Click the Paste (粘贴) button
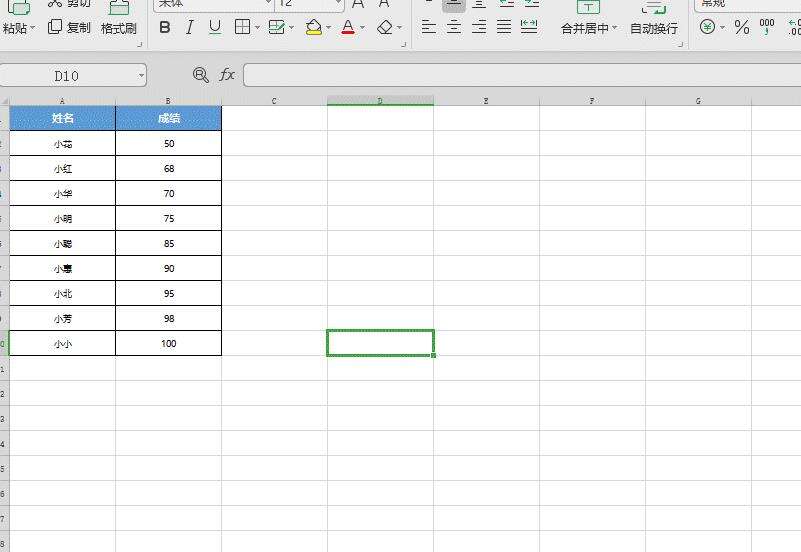The image size is (801, 552). click(15, 18)
